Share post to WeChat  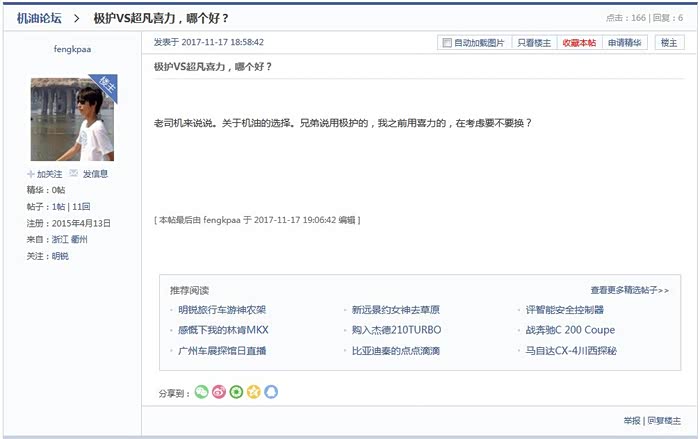click(201, 392)
